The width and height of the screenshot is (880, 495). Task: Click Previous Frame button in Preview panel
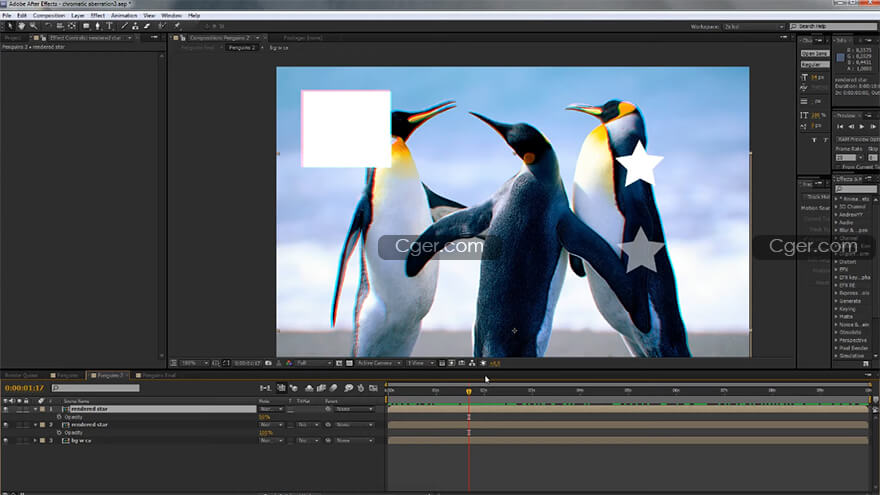tap(851, 127)
